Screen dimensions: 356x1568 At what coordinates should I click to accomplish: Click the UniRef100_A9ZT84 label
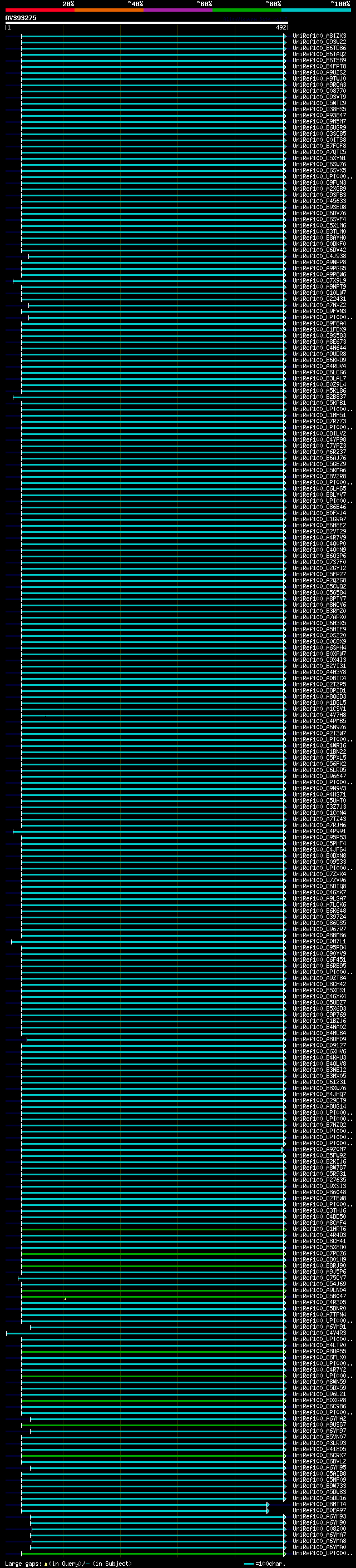319,977
